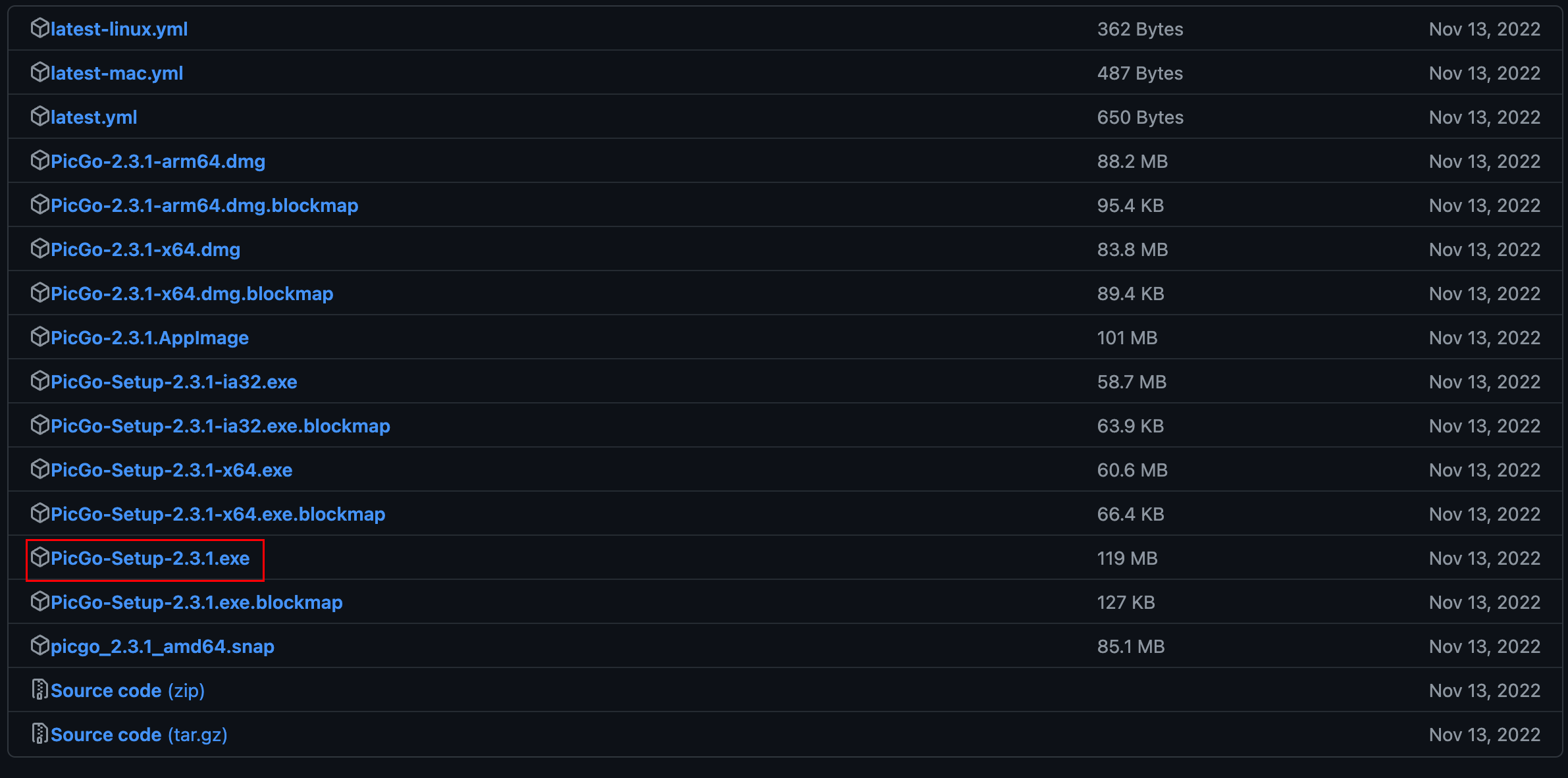Download PicGo-Setup-2.3.1.exe
Image resolution: width=1568 pixels, height=778 pixels.
pos(150,558)
